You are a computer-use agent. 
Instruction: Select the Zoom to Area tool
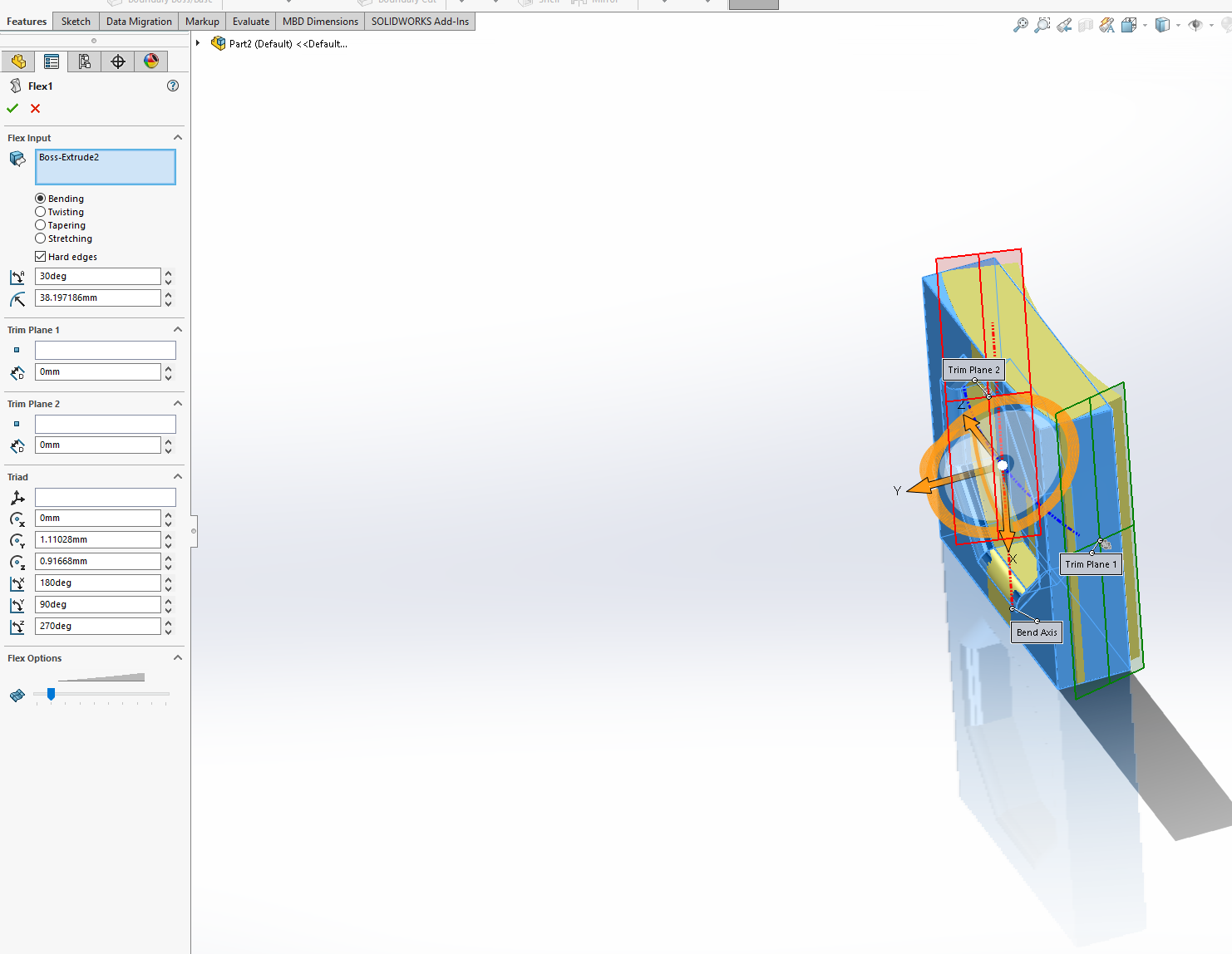pyautogui.click(x=1042, y=25)
